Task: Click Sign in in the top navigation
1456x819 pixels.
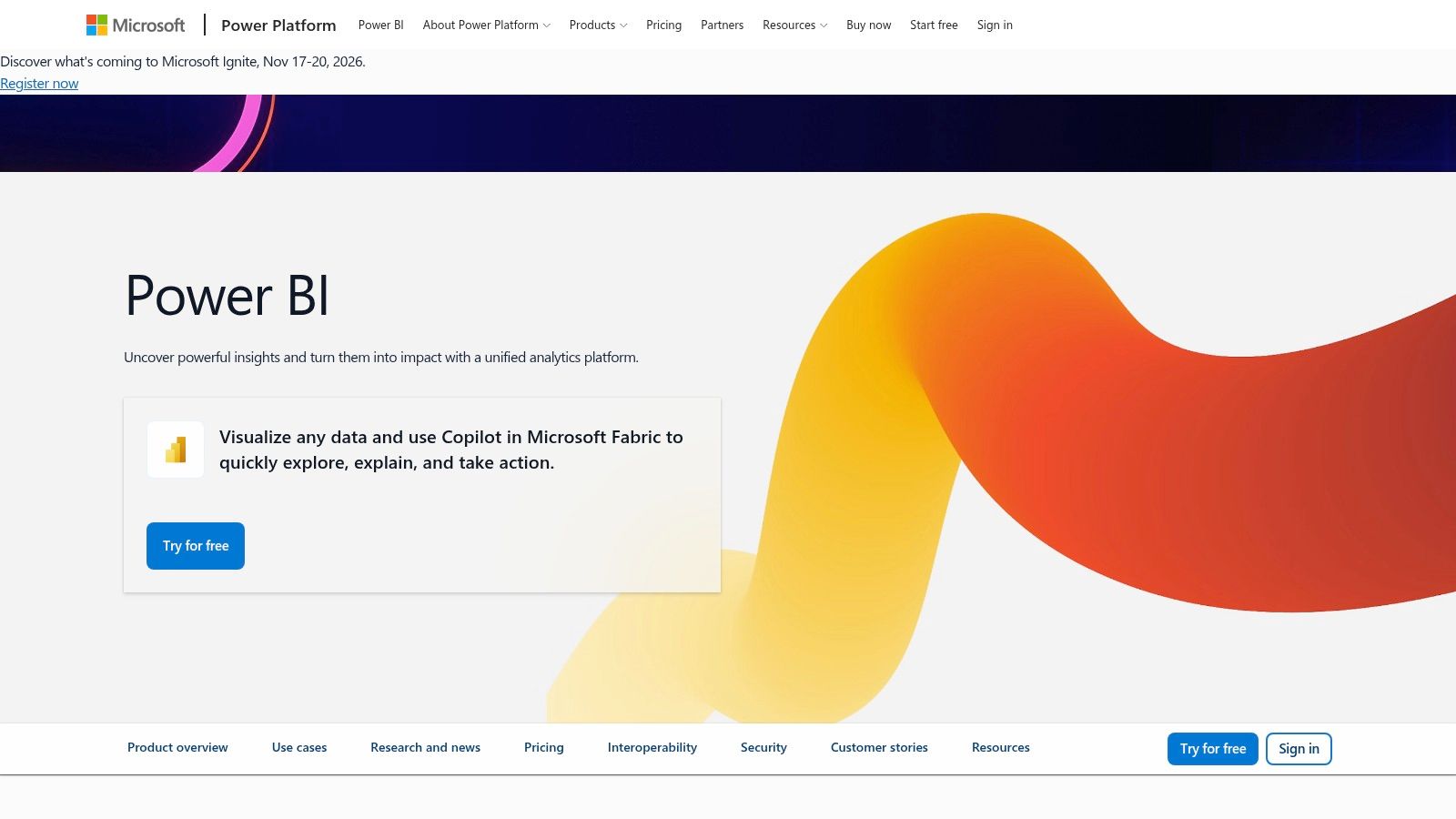Action: 995,25
